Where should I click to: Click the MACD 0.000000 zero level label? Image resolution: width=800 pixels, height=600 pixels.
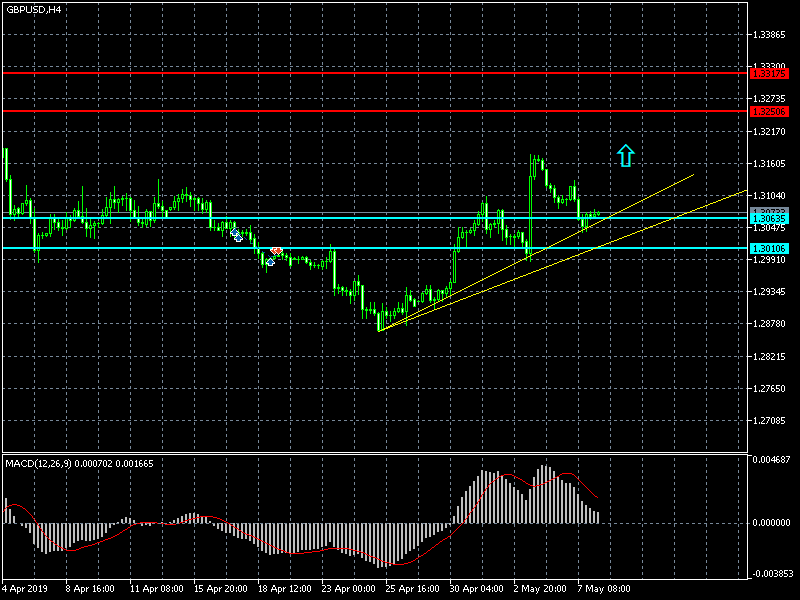pos(772,522)
